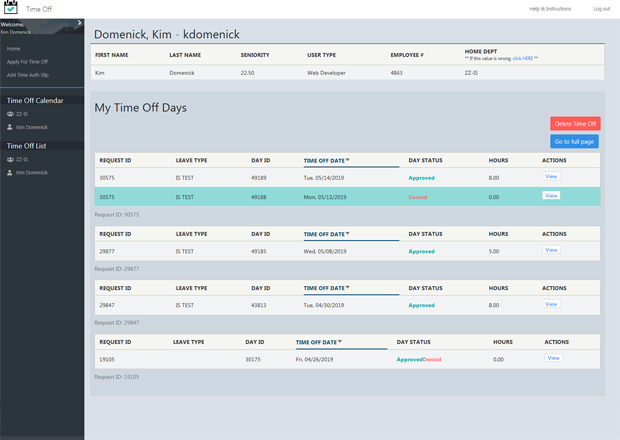
Task: Collapse the sidebar with the chevron arrow
Action: 79,23
